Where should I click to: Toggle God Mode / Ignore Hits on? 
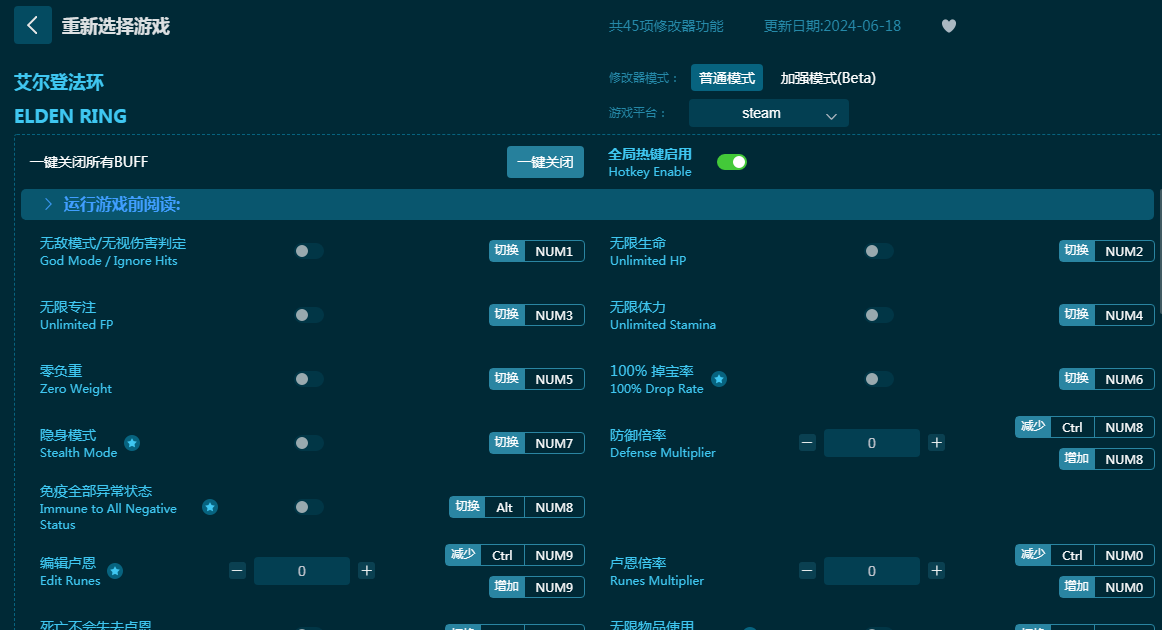pyautogui.click(x=309, y=251)
